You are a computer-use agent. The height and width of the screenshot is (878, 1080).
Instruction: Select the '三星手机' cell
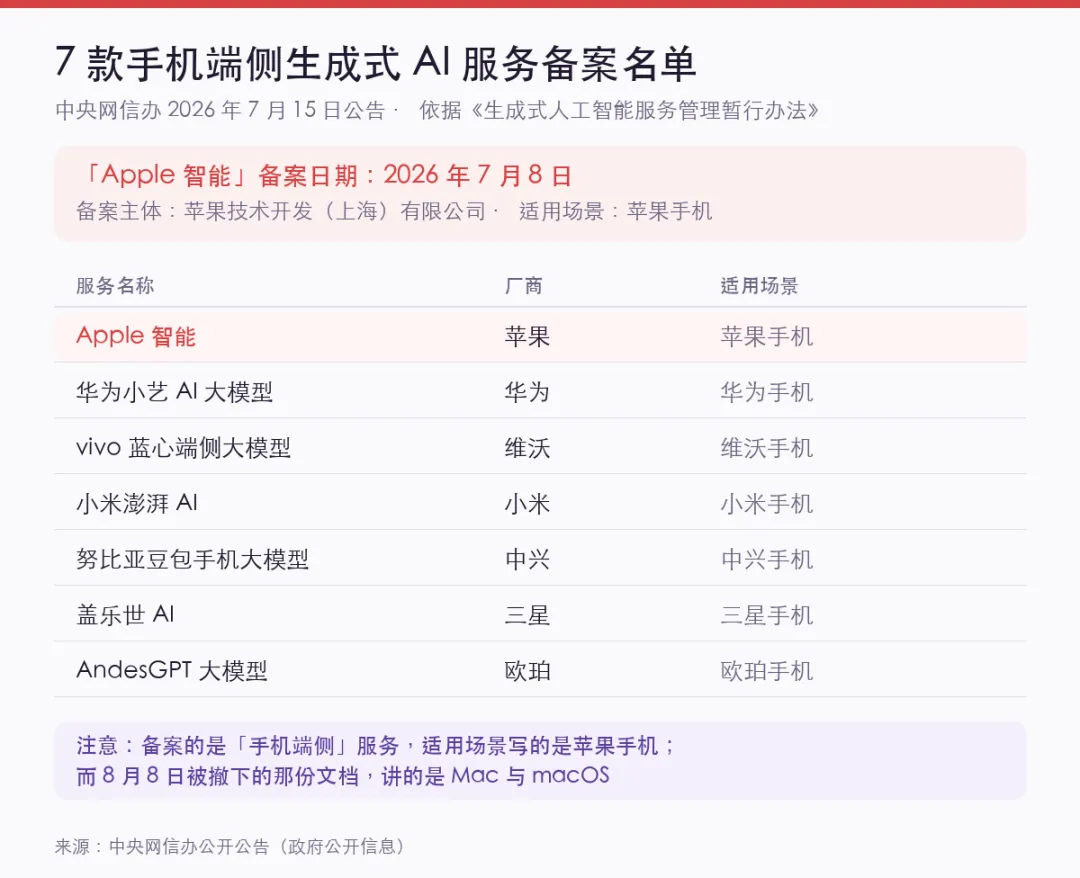point(767,615)
